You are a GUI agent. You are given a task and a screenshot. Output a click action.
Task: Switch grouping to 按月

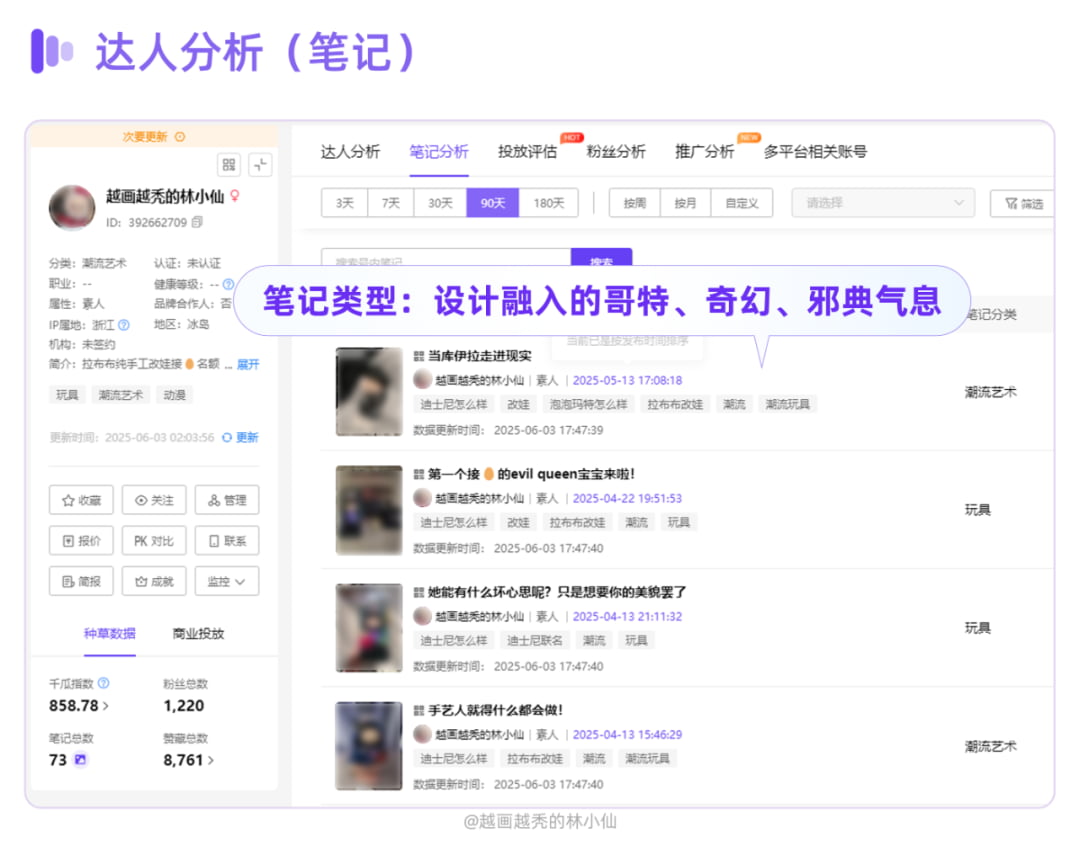[x=685, y=203]
